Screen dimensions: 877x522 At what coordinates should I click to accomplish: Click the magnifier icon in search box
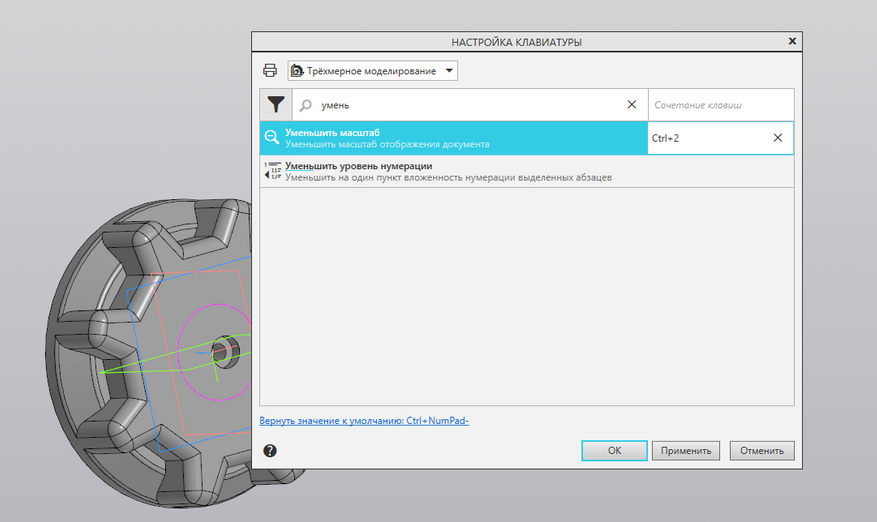[x=305, y=105]
